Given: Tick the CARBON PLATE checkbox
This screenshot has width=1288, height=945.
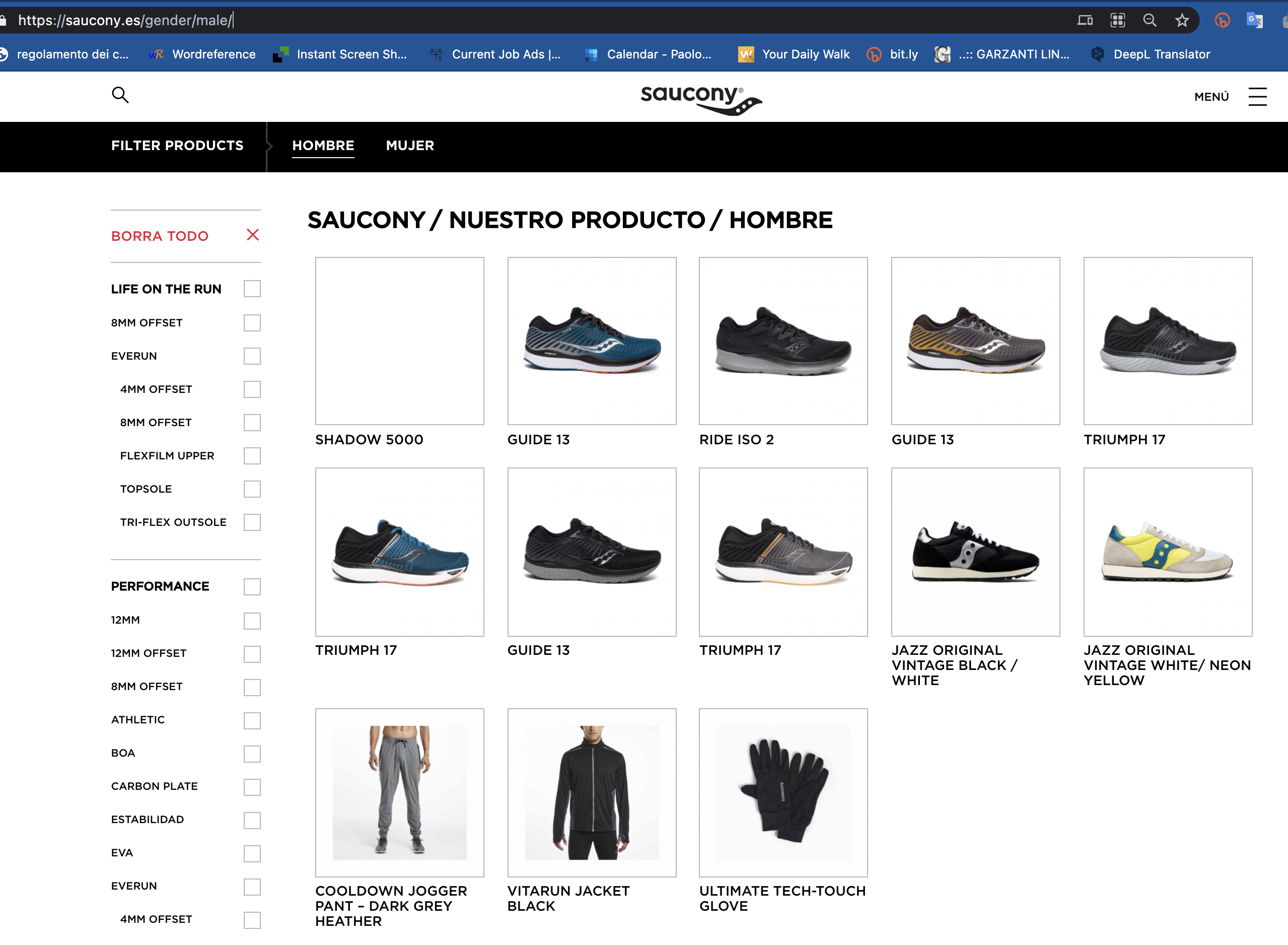Looking at the screenshot, I should click(252, 787).
